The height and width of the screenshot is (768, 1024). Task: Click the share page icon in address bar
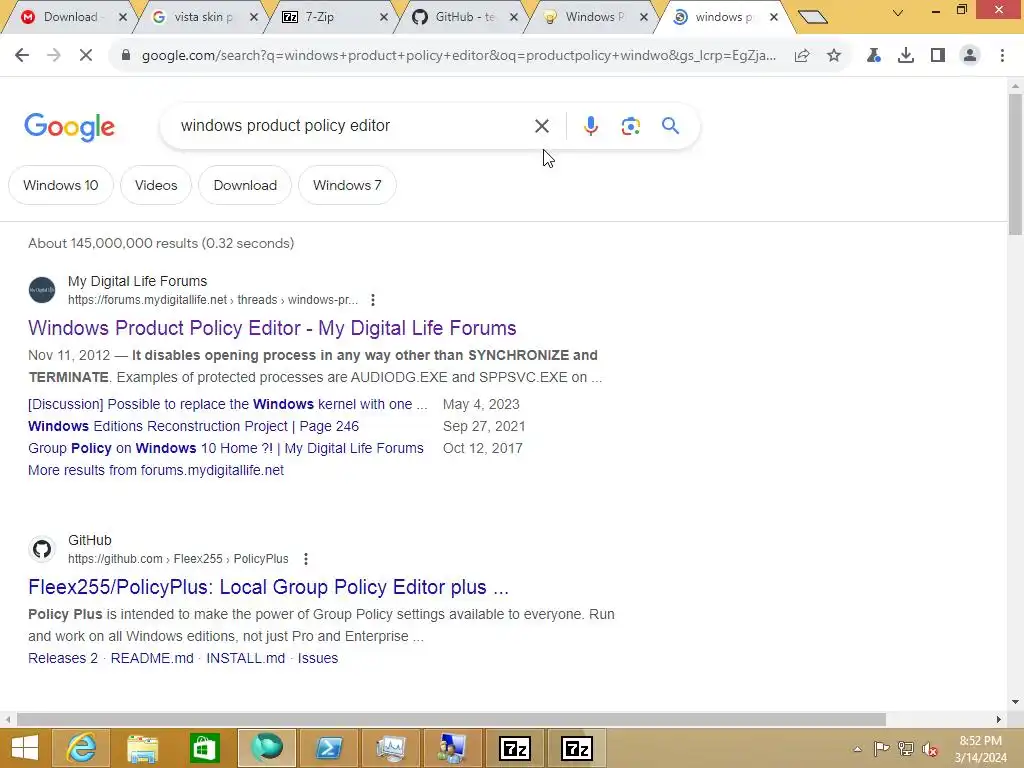click(x=802, y=56)
